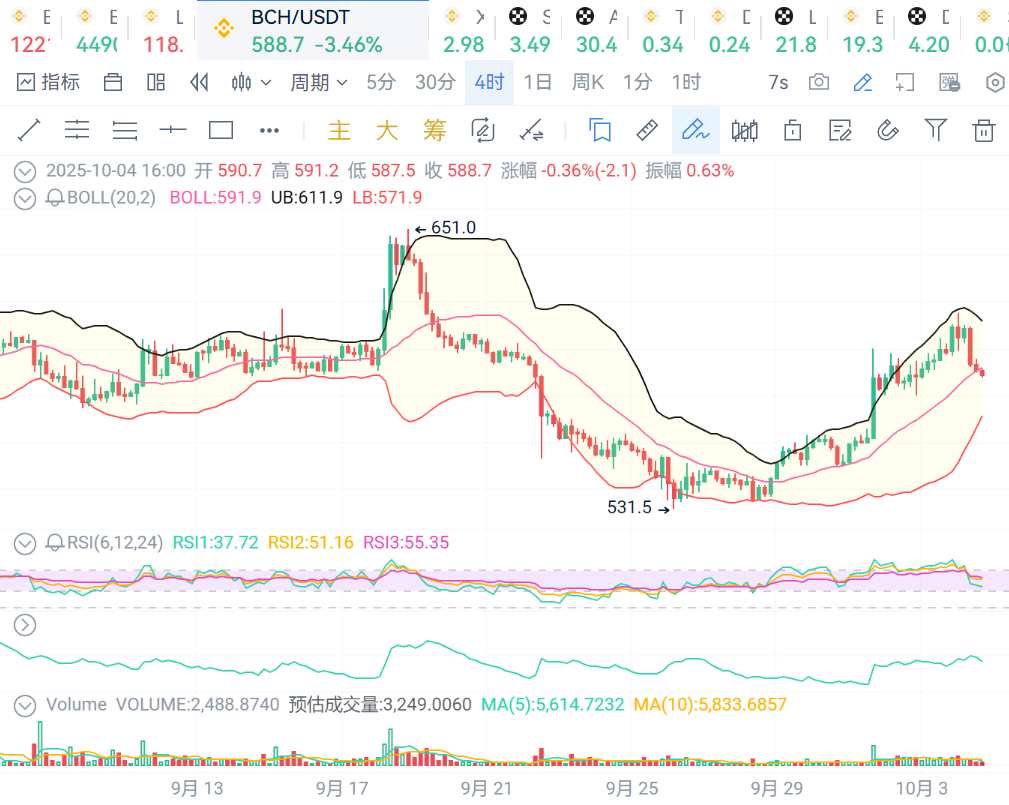Screen dimensions: 1009x805
Task: Select the 4时 timeframe tab
Action: pyautogui.click(x=489, y=82)
